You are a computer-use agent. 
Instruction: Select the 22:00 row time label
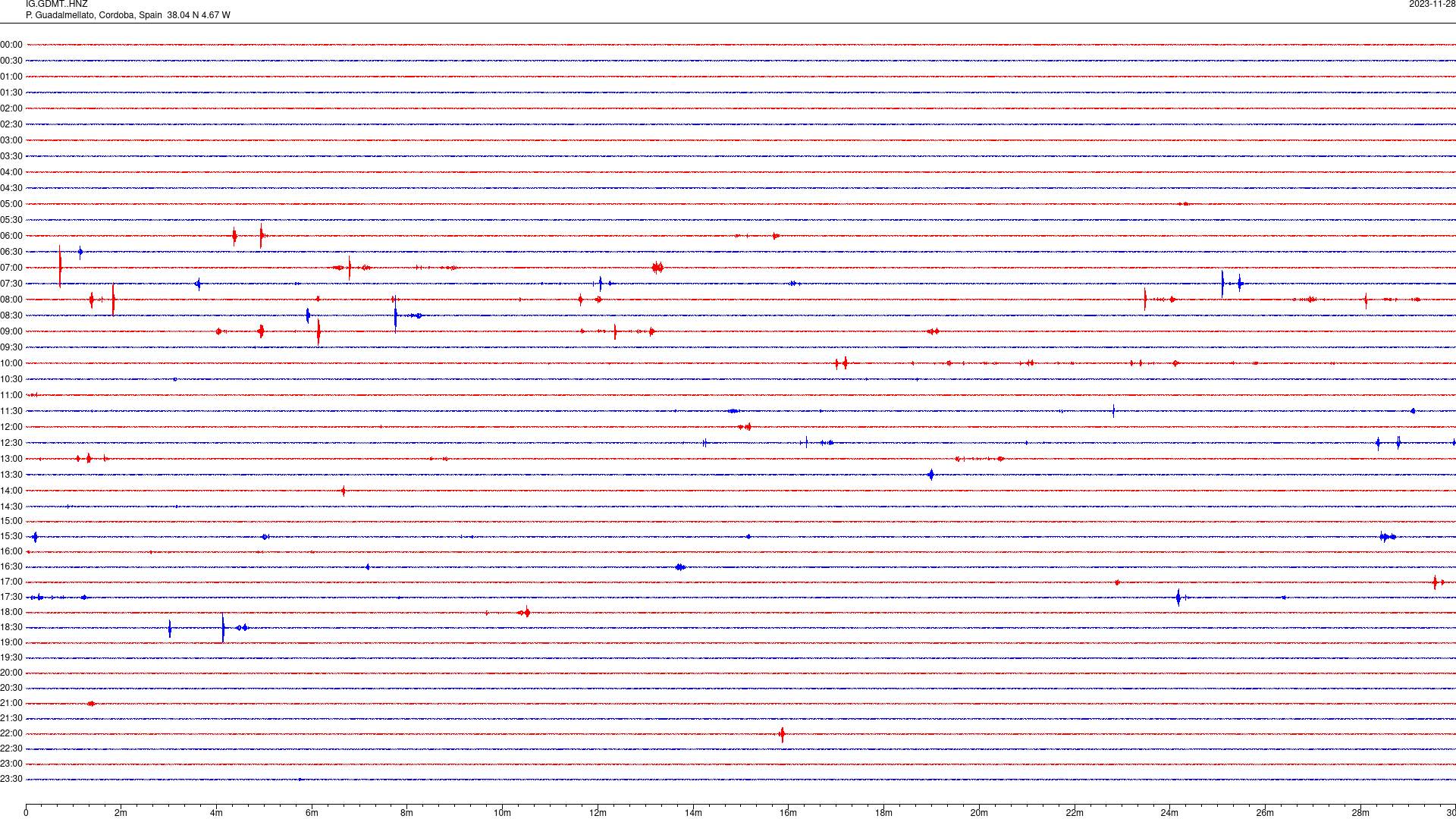point(11,733)
